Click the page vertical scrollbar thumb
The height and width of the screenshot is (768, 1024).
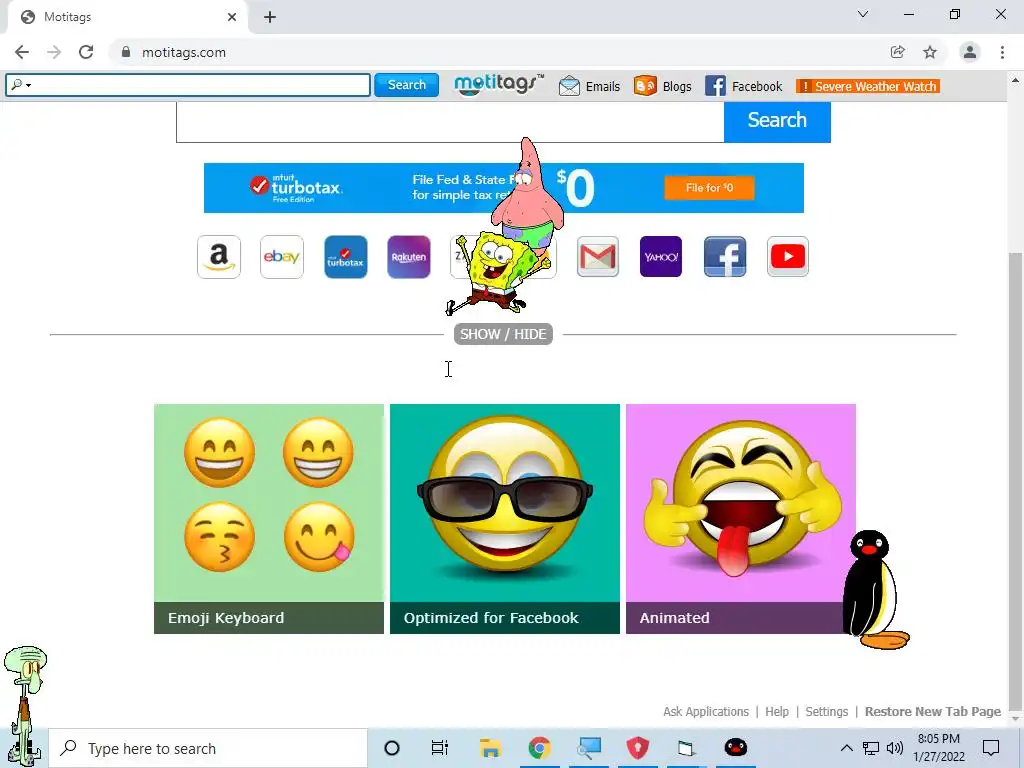tap(1015, 480)
